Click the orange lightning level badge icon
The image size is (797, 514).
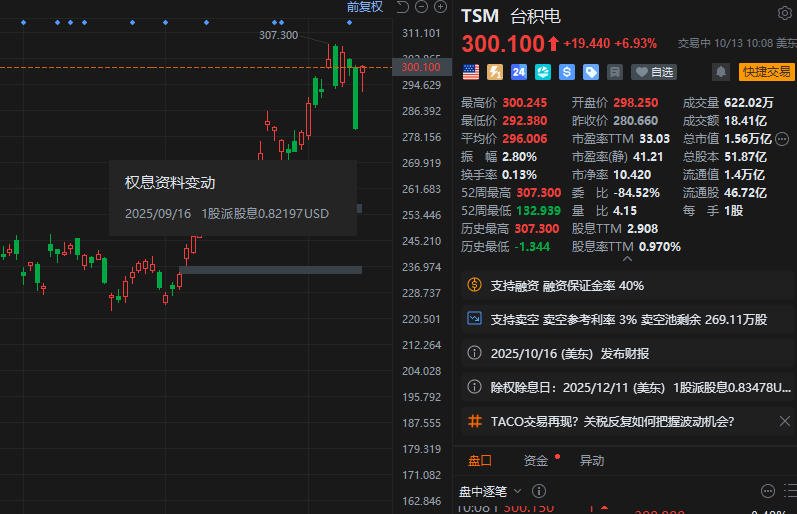click(x=495, y=72)
